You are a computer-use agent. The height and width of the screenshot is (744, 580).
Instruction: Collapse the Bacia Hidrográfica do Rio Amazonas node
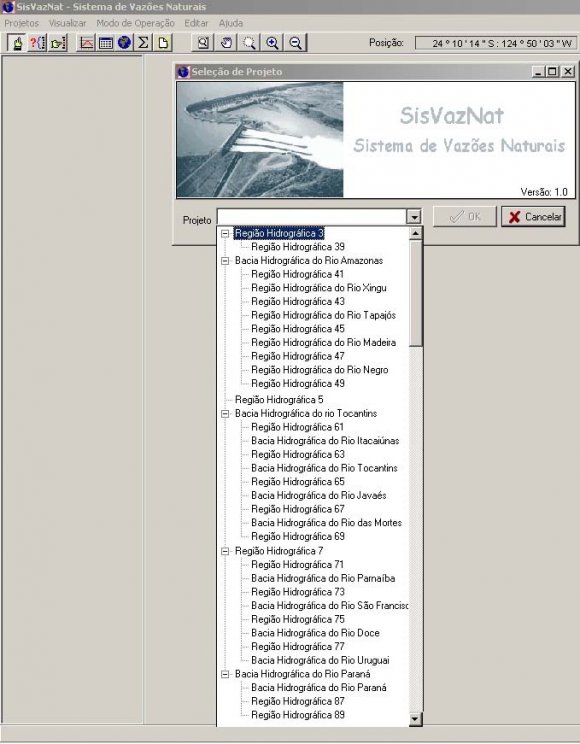click(x=225, y=260)
